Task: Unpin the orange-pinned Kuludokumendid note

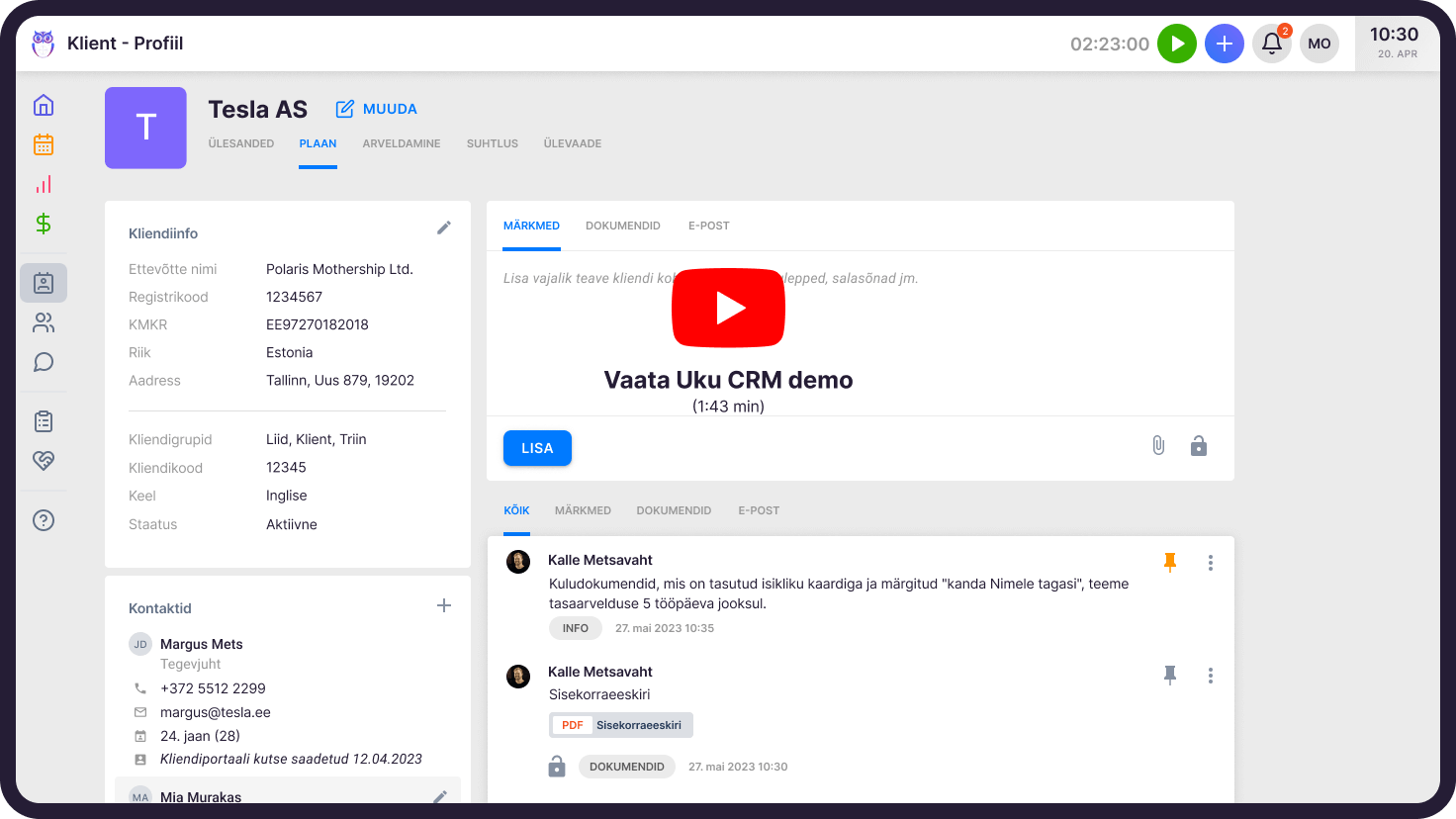Action: coord(1170,563)
